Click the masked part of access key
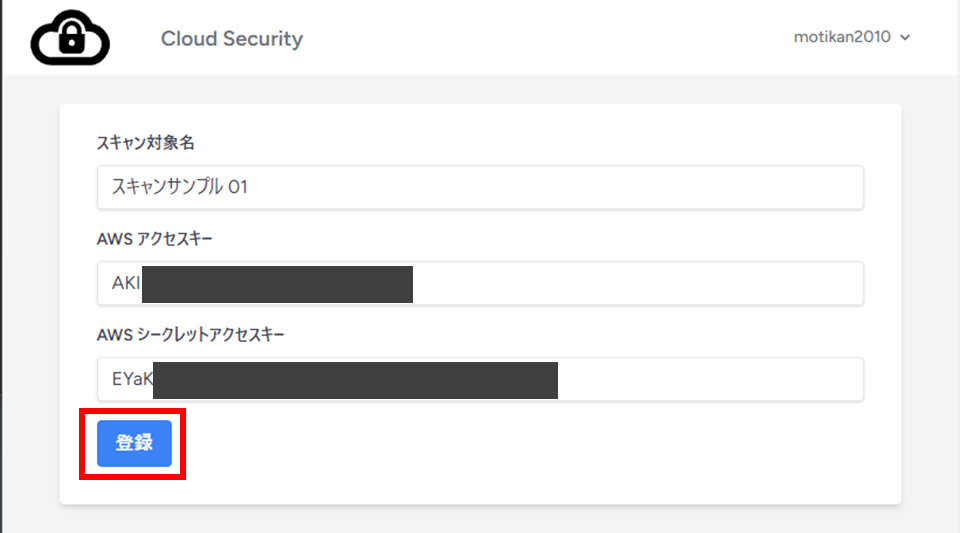The width and height of the screenshot is (960, 533). tap(277, 284)
